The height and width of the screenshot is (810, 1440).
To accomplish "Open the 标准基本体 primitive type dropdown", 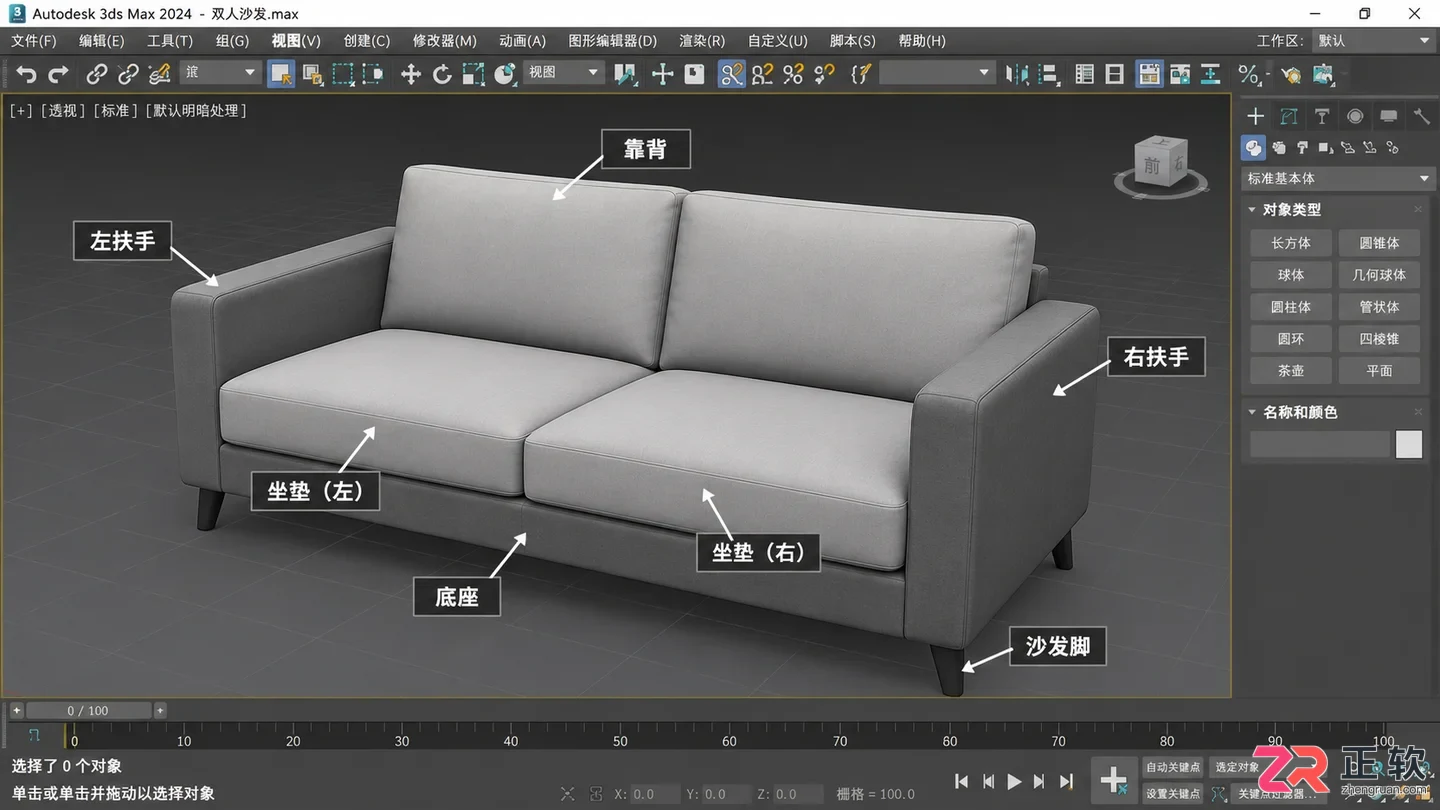I will 1337,179.
